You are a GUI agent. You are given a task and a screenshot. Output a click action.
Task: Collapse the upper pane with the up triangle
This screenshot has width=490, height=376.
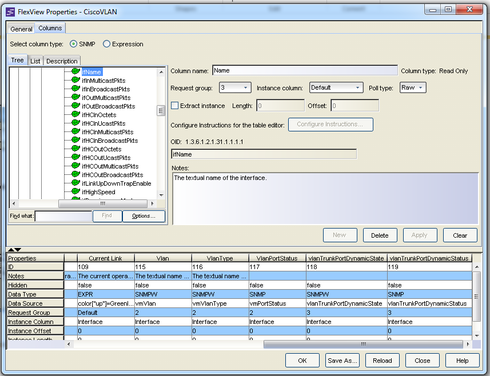pyautogui.click(x=11, y=250)
